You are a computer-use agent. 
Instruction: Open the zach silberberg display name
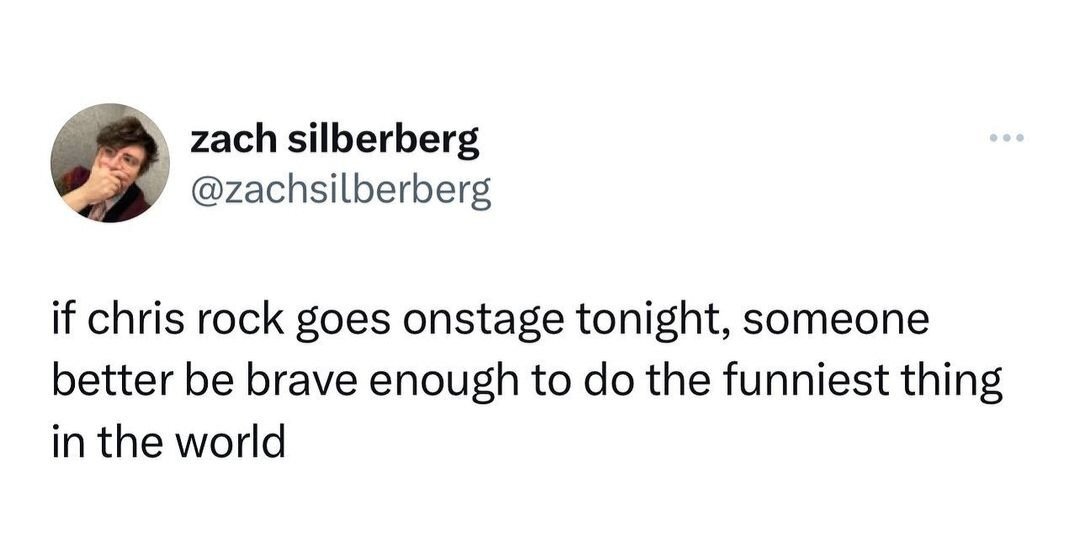coord(335,141)
